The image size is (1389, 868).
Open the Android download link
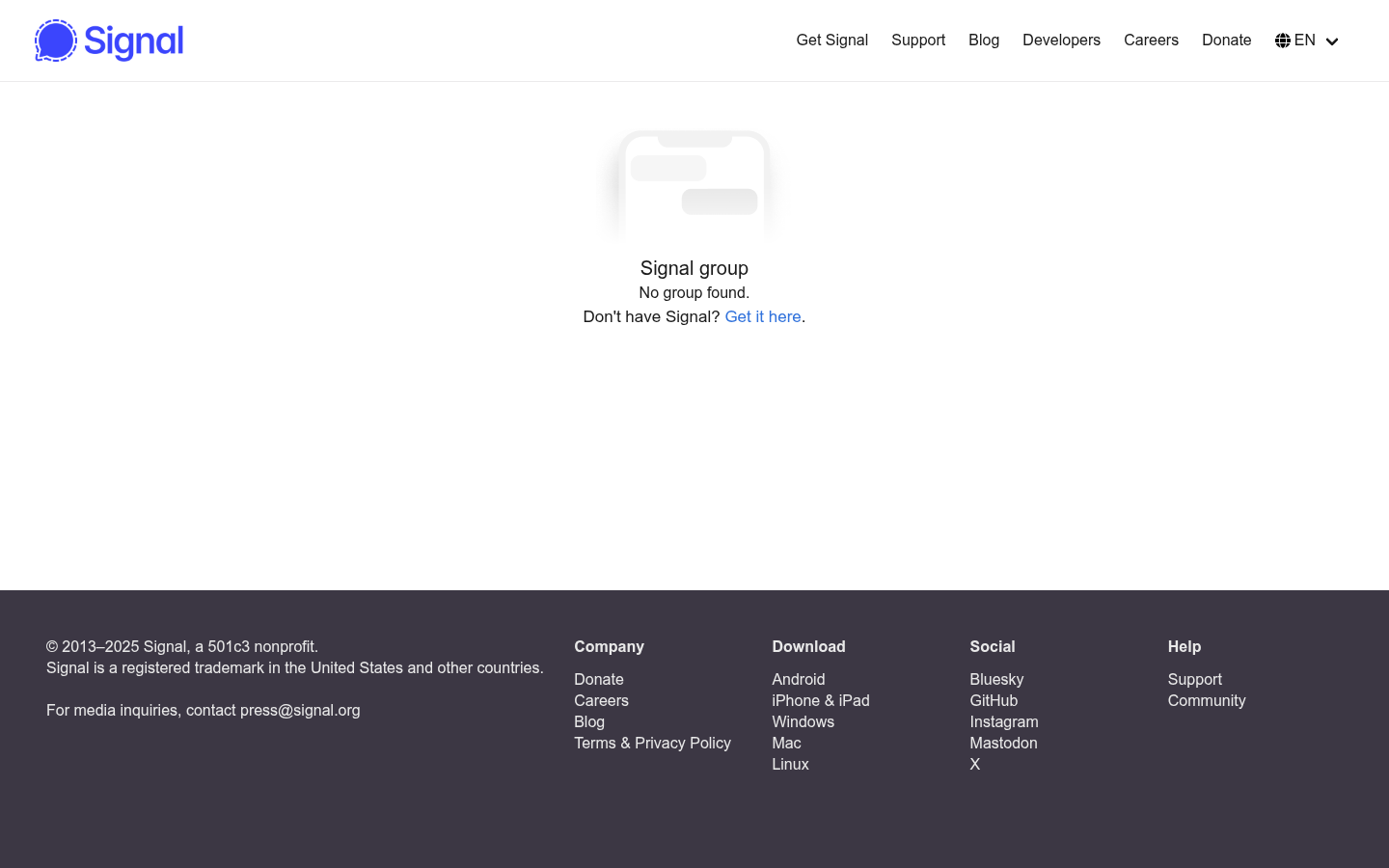coord(799,679)
